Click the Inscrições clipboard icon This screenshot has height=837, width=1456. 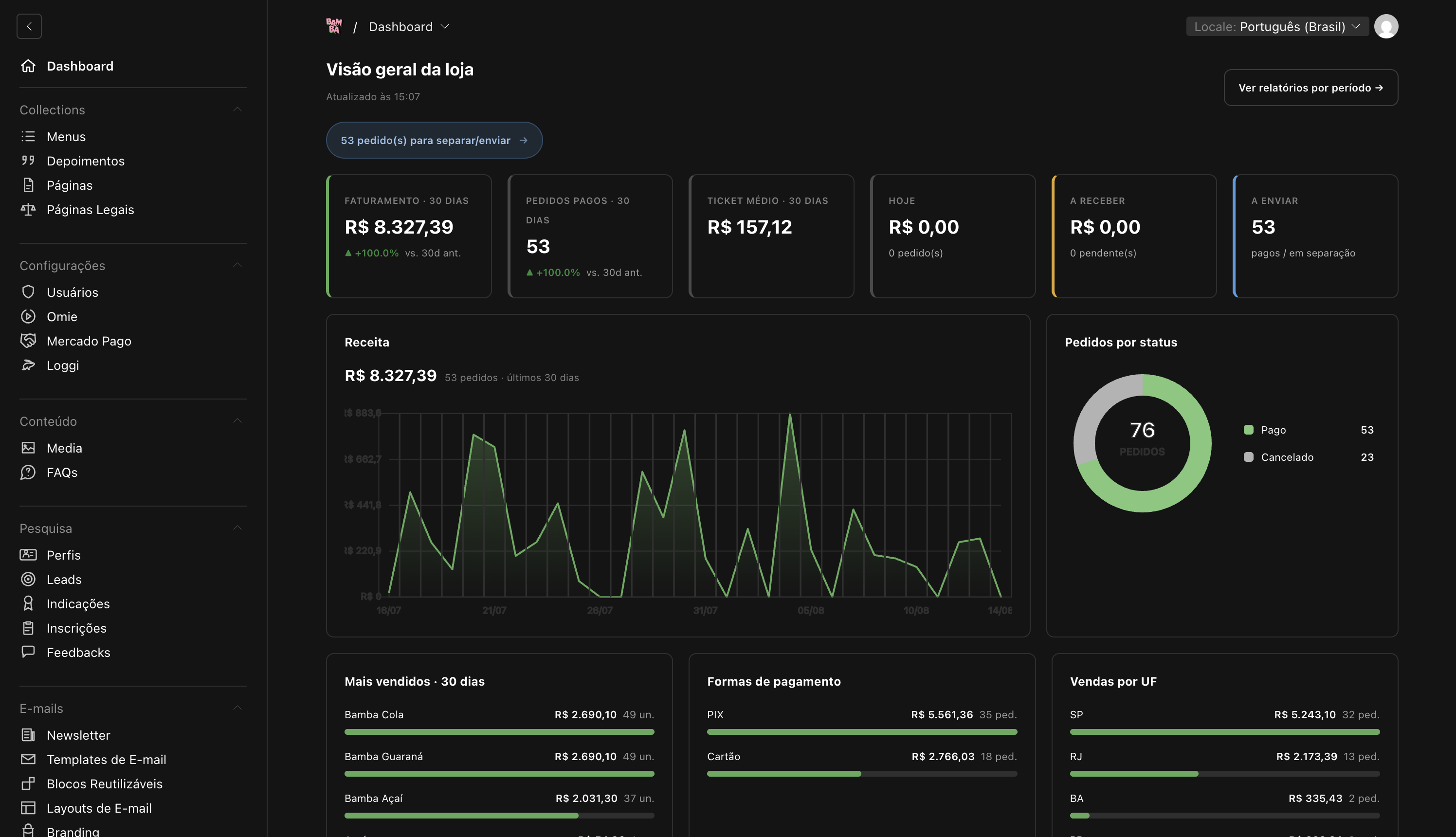pyautogui.click(x=28, y=628)
